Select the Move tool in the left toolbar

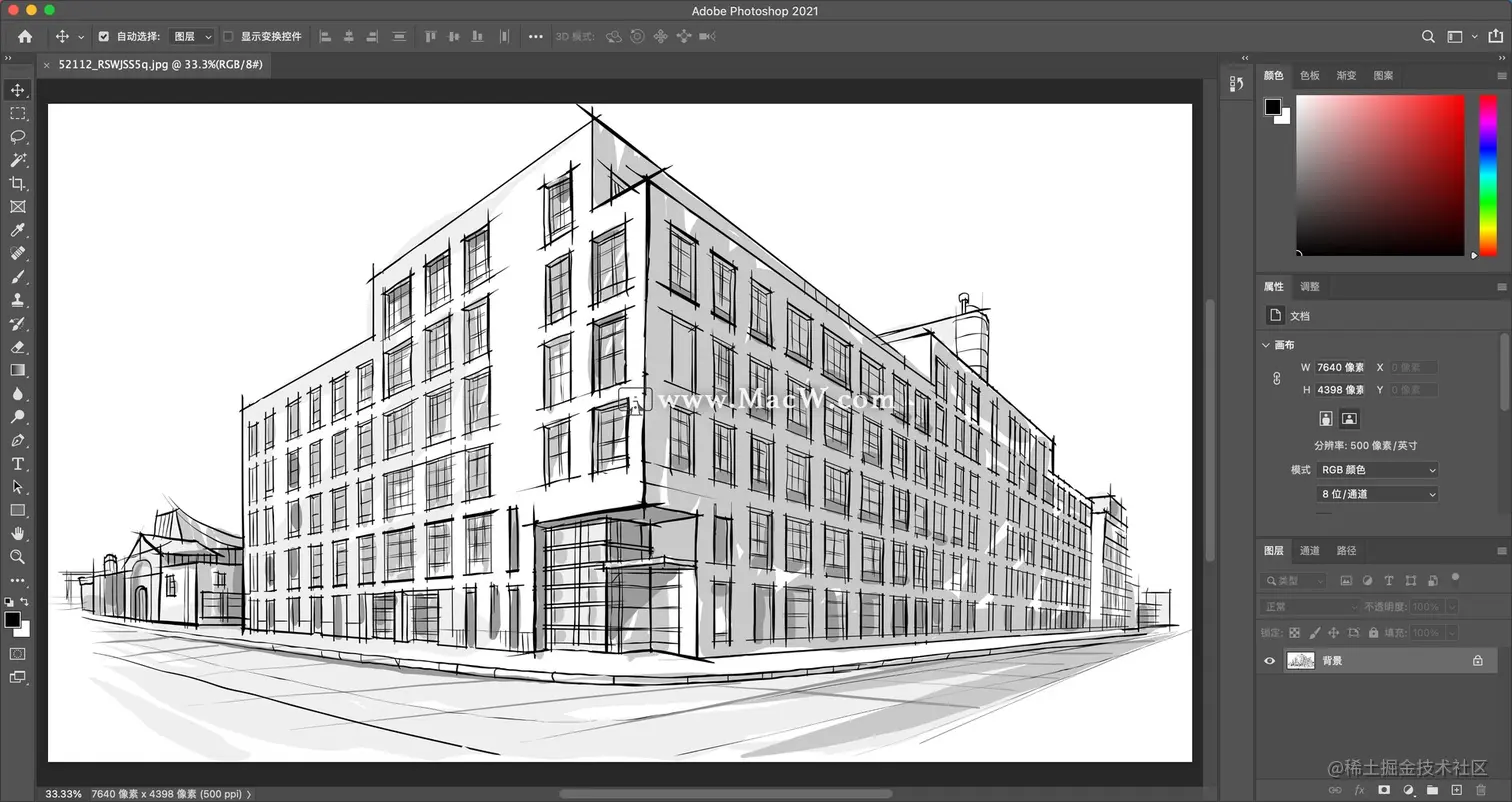coord(17,90)
